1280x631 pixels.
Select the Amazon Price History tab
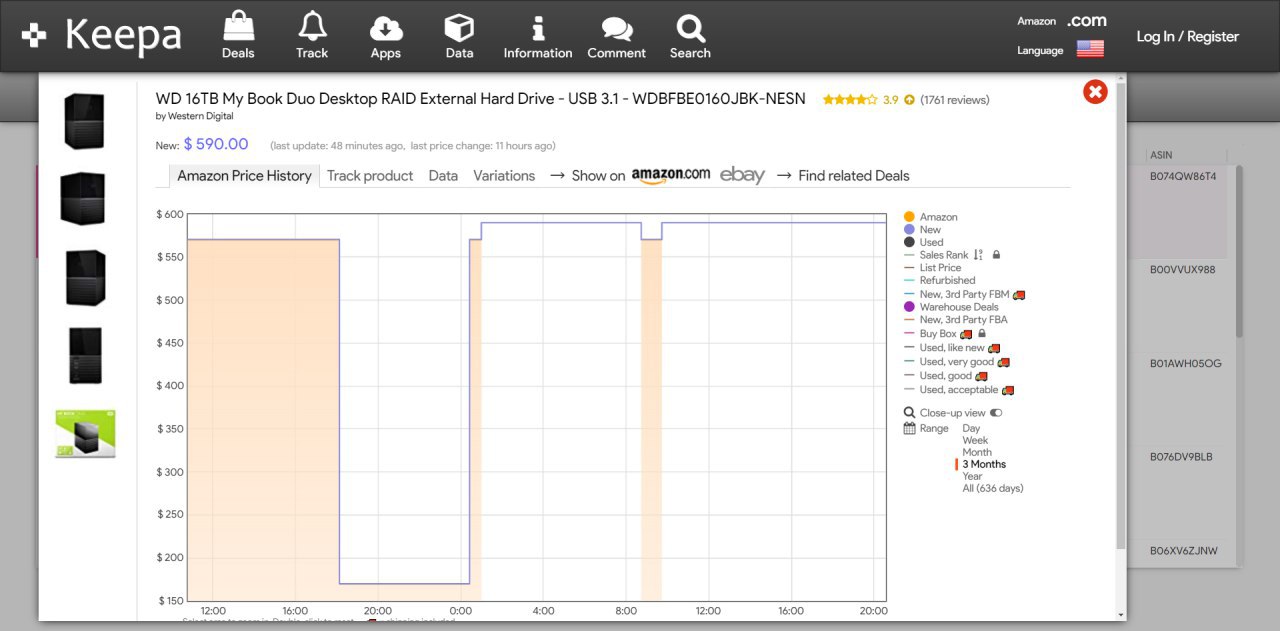pos(244,176)
